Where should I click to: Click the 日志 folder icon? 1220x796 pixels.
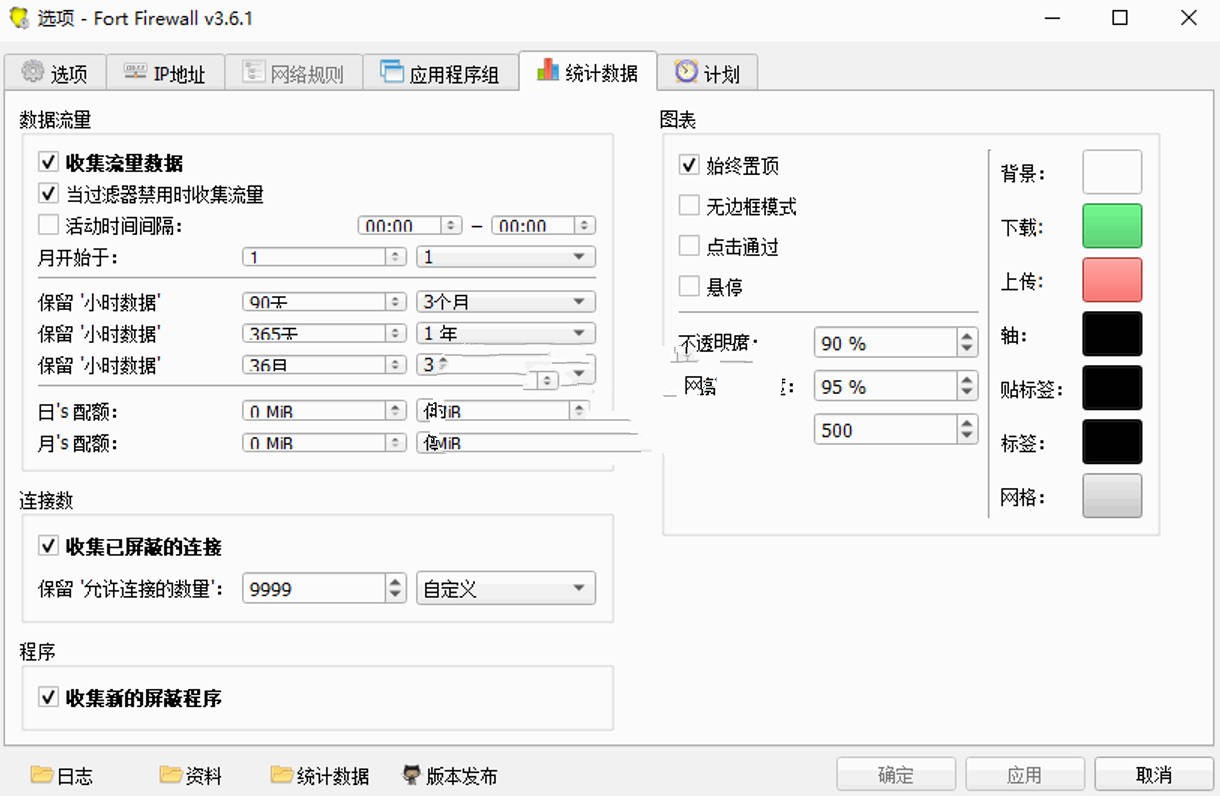(x=41, y=774)
